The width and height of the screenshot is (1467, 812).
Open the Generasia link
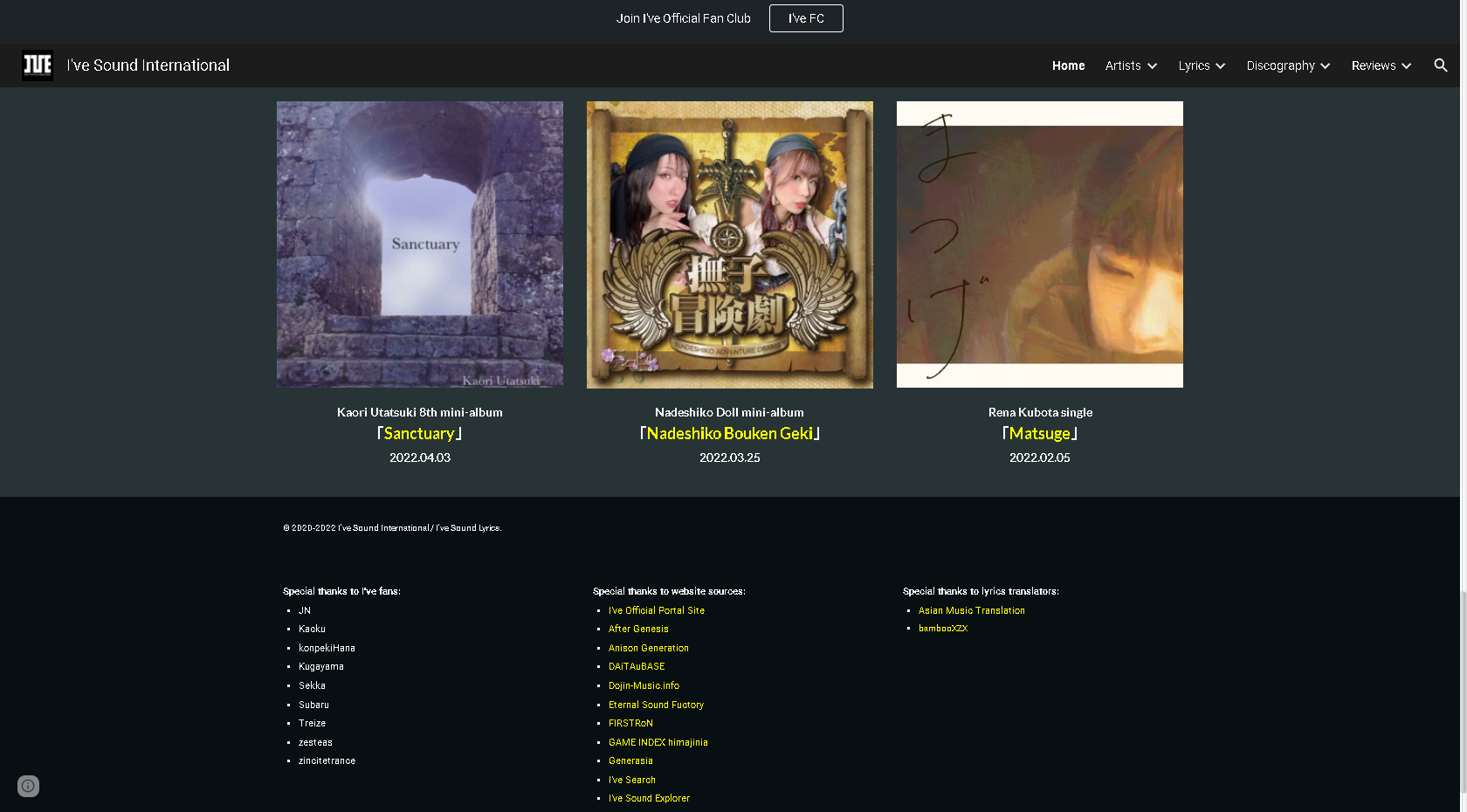pos(630,760)
